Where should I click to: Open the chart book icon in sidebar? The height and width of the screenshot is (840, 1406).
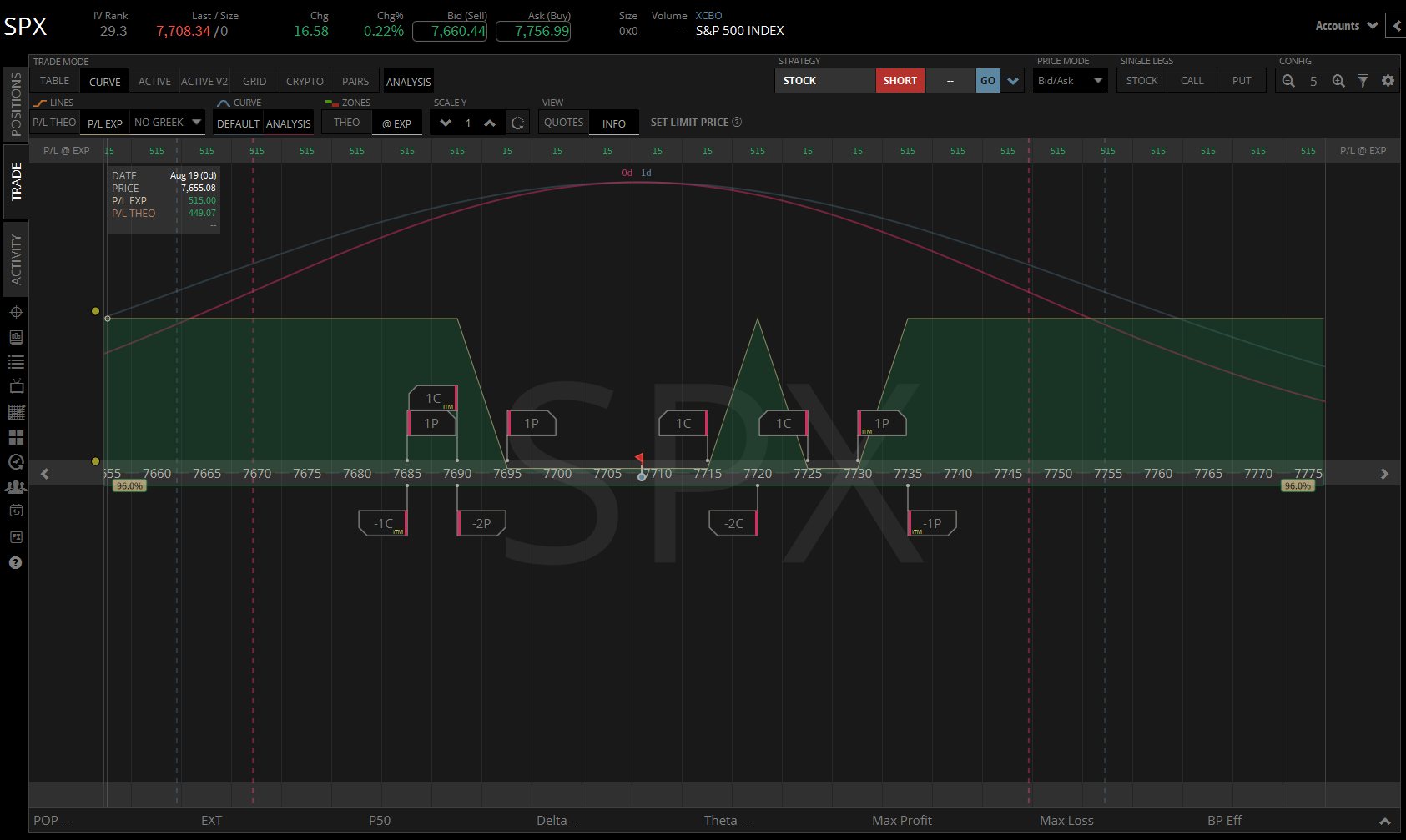(x=16, y=337)
